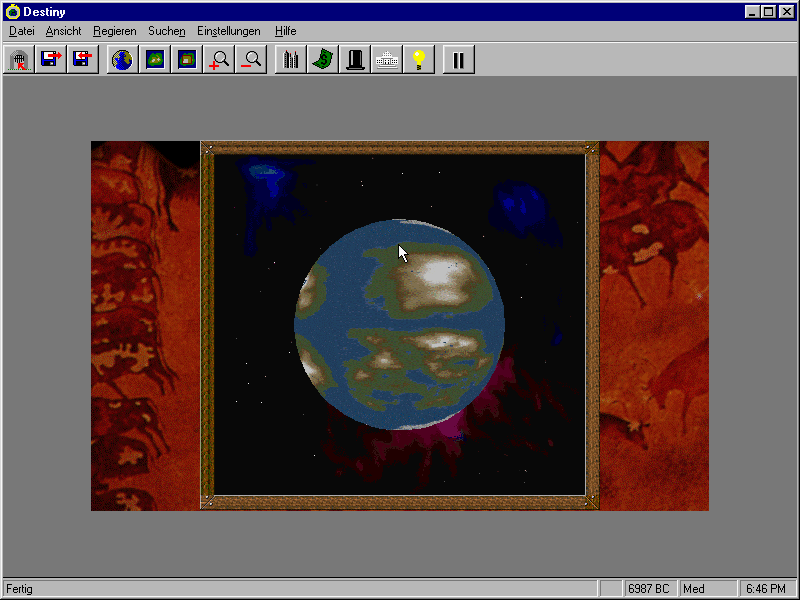Open the Regieren menu

click(x=114, y=31)
